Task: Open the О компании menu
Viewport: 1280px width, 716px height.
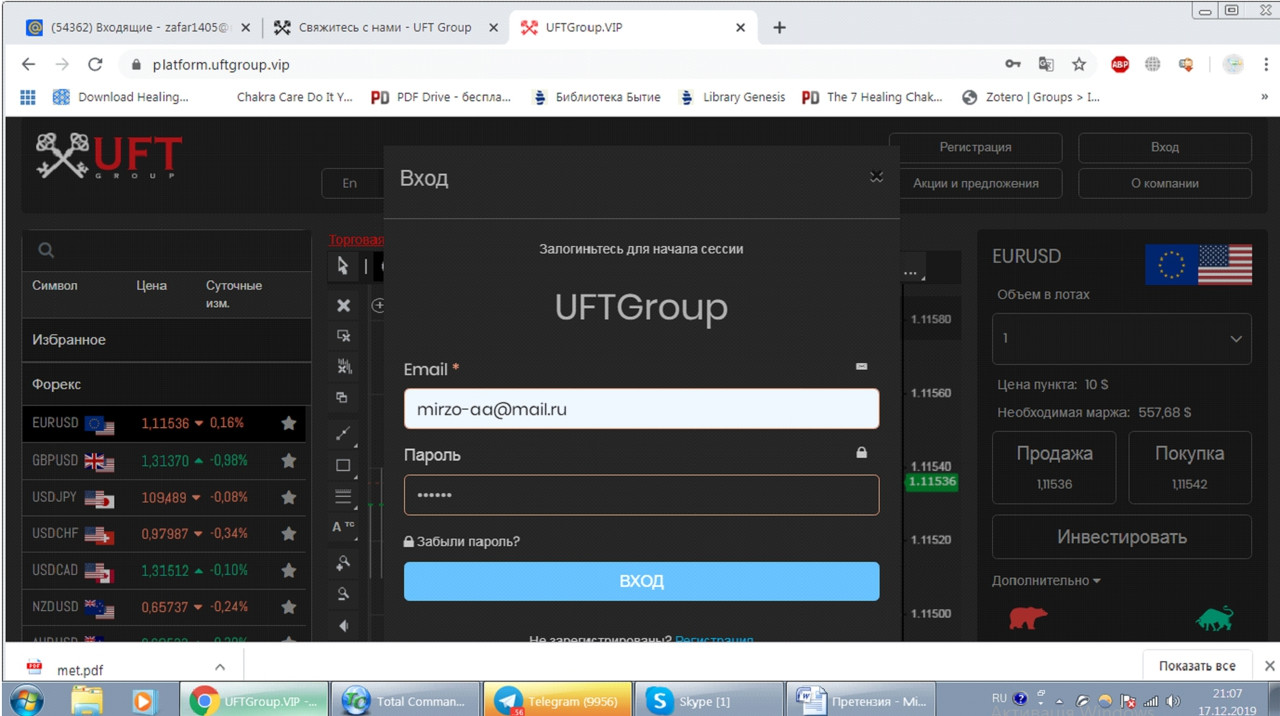Action: click(x=1165, y=183)
